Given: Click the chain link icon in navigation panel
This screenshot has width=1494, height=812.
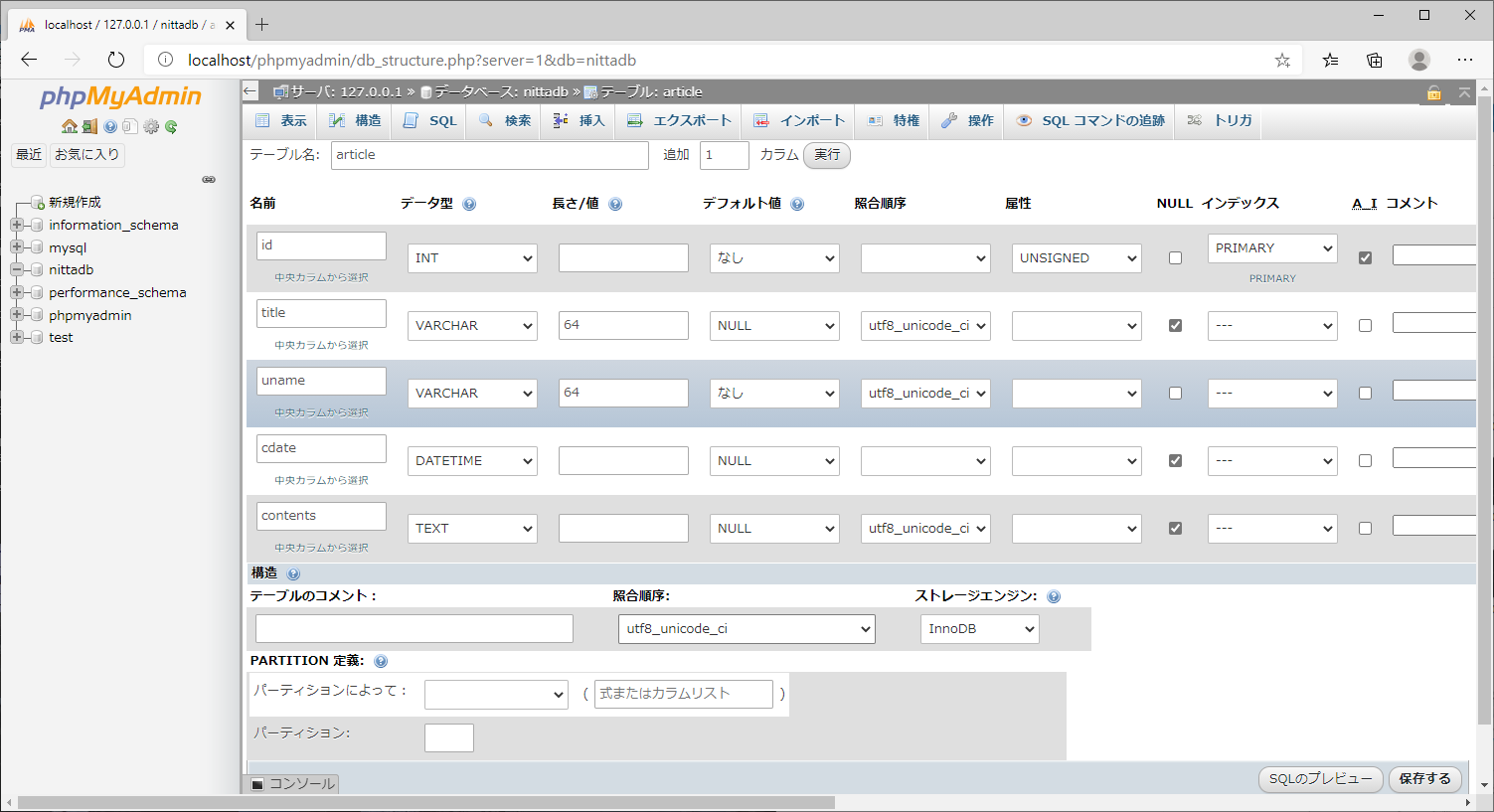Looking at the screenshot, I should (x=209, y=180).
